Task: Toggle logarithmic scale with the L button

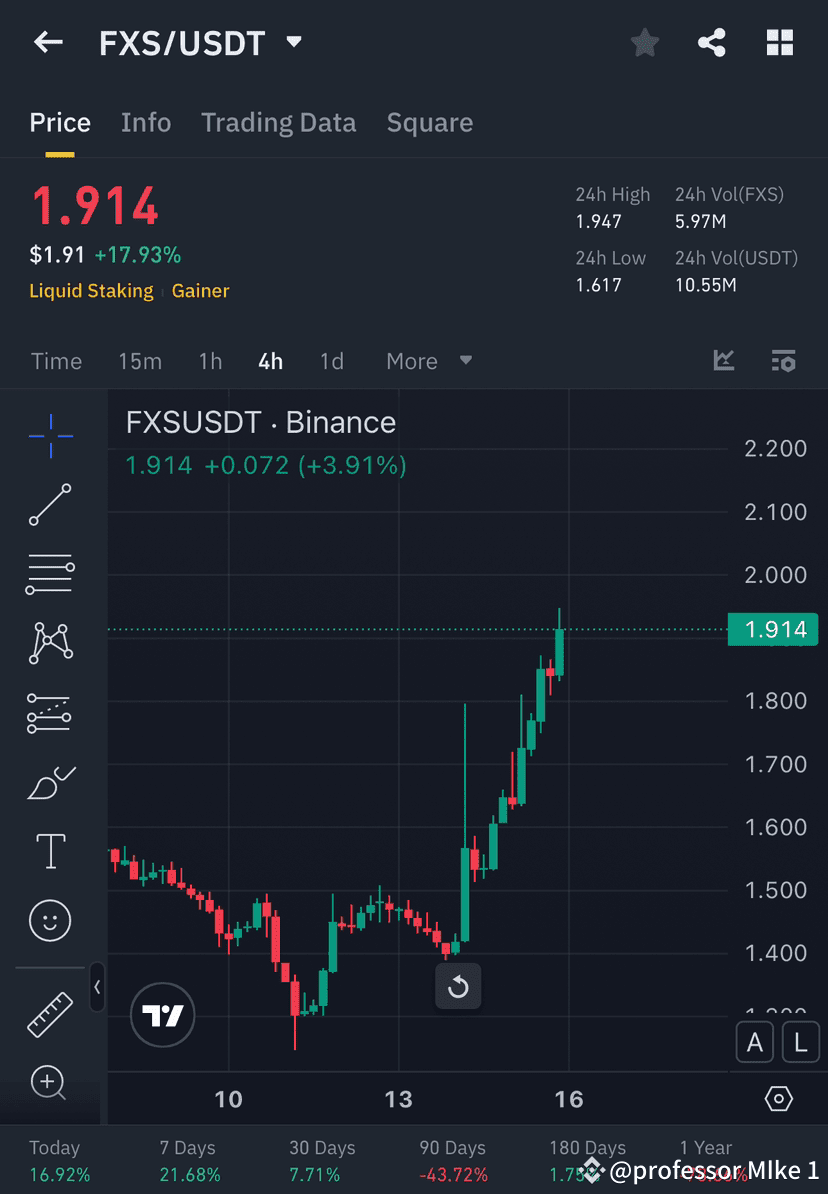Action: [x=801, y=1042]
